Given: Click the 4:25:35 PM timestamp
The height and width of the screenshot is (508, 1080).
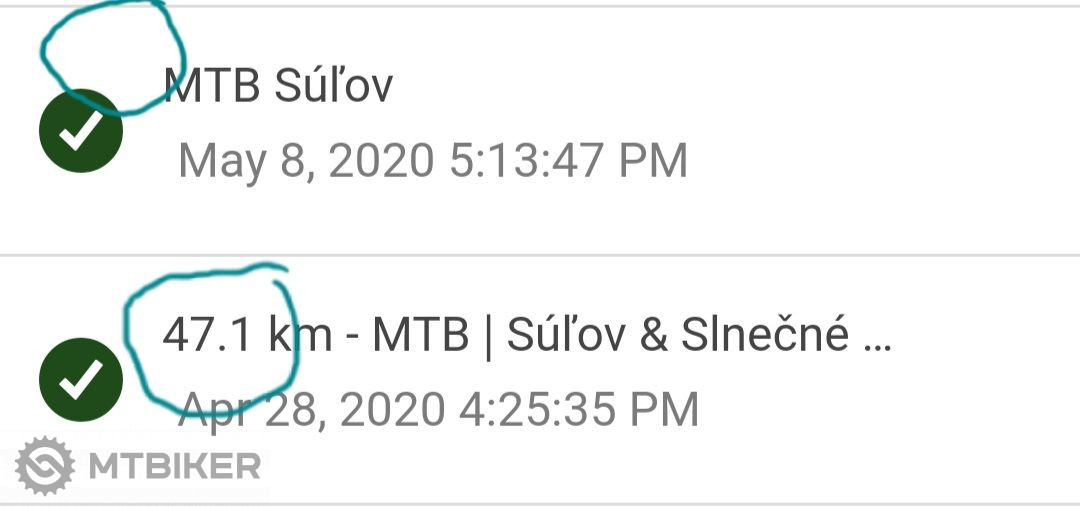Looking at the screenshot, I should pyautogui.click(x=578, y=410).
